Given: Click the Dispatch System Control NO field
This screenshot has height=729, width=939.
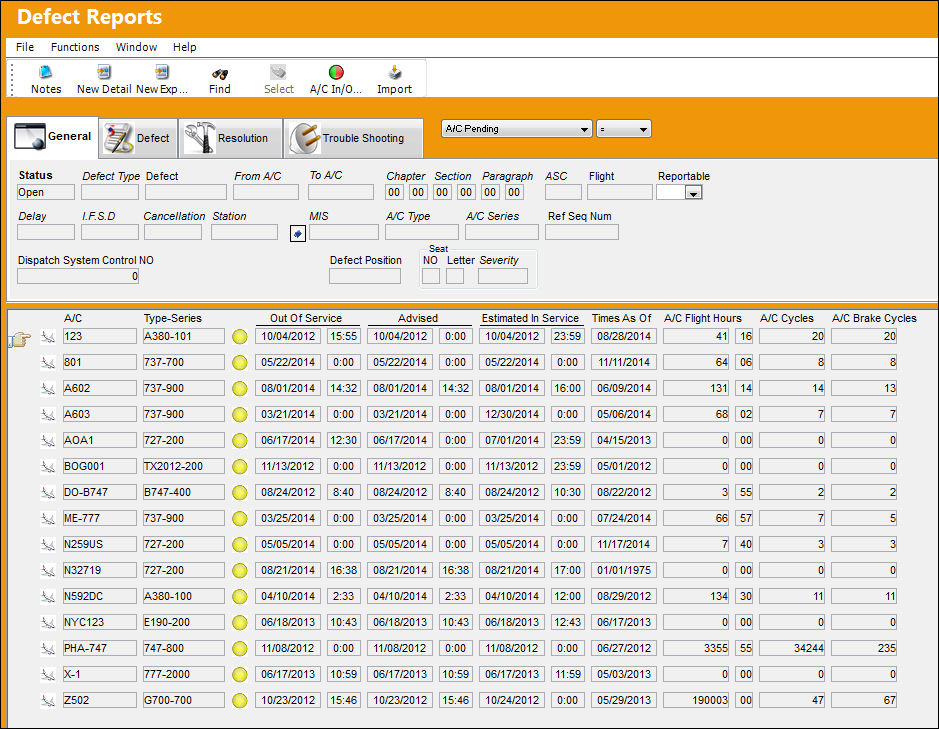Looking at the screenshot, I should [78, 276].
